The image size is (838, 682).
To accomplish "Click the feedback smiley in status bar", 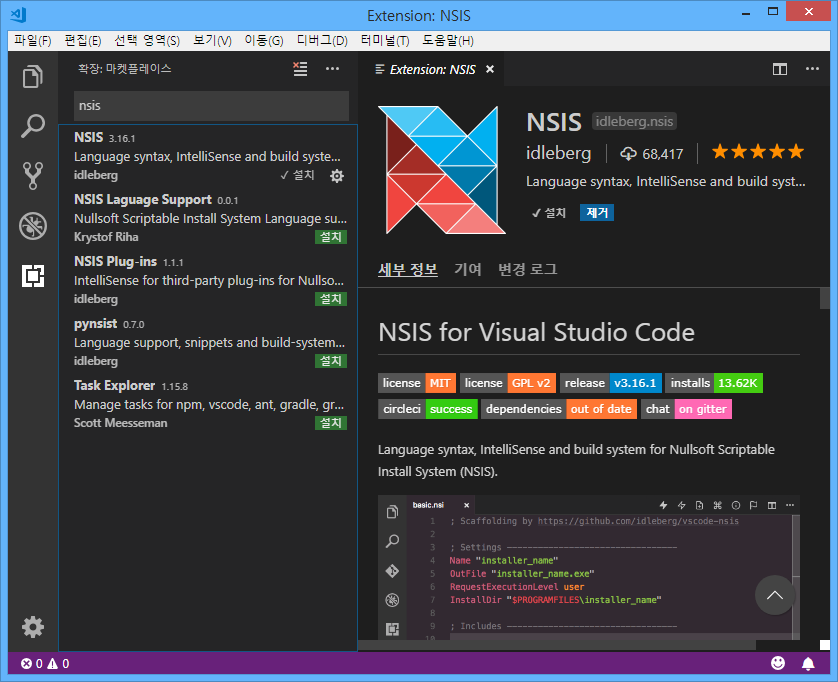I will (x=778, y=663).
